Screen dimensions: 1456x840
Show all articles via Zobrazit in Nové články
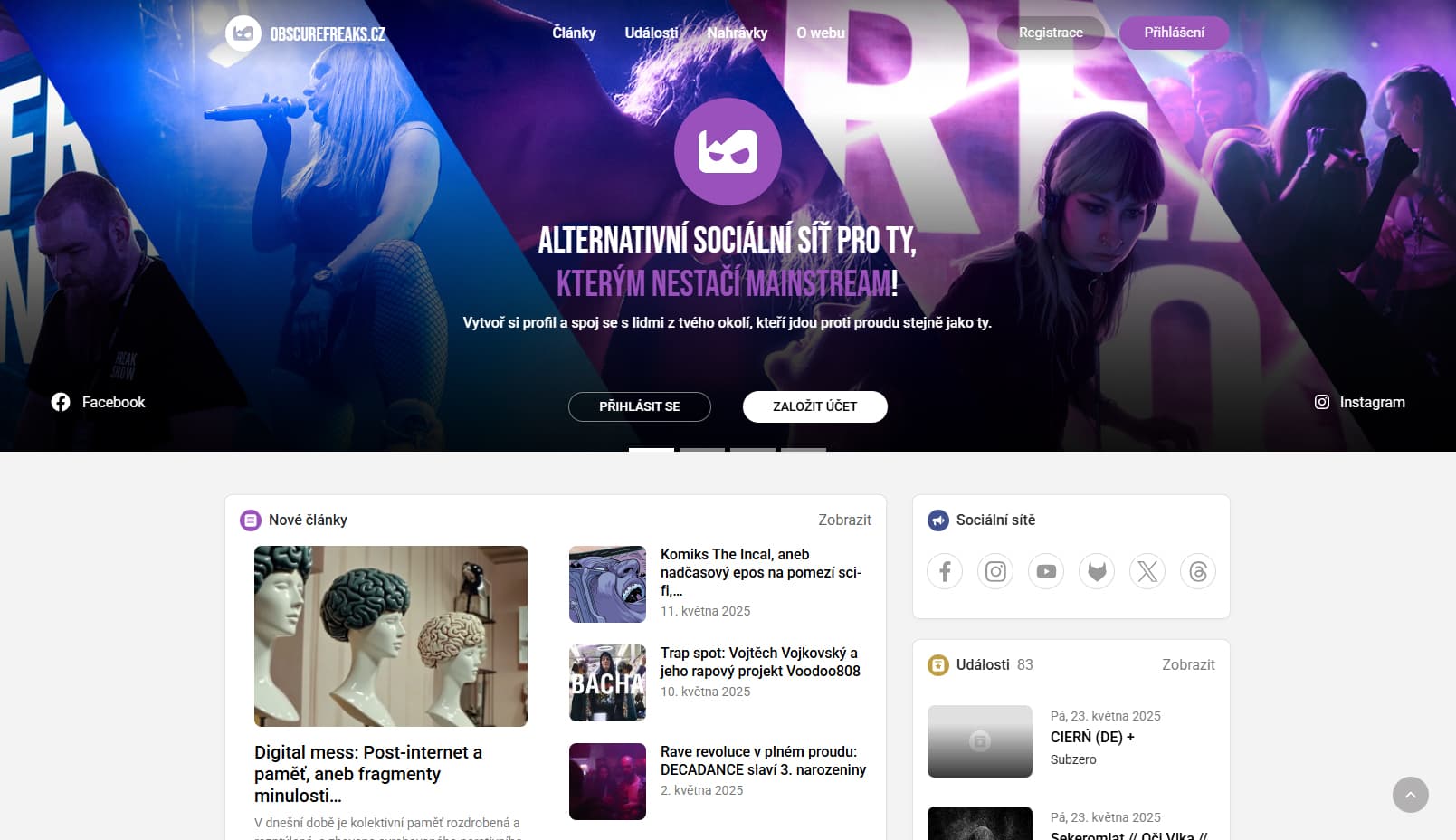point(844,520)
